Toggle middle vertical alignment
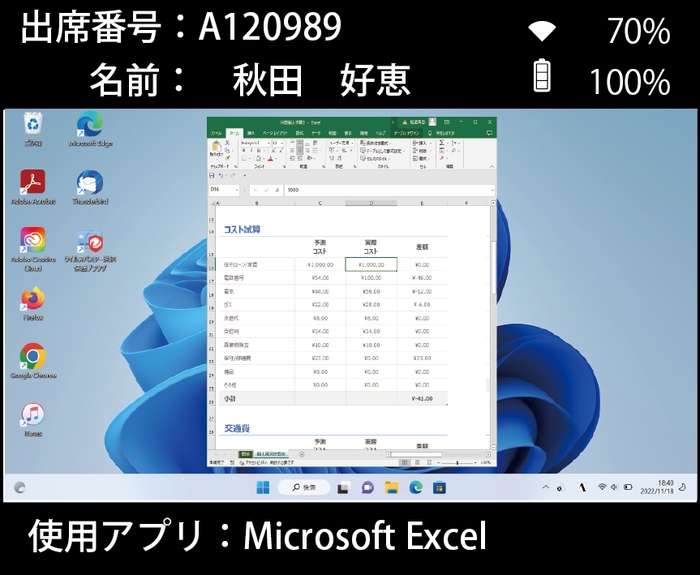The width and height of the screenshot is (700, 575). (300, 143)
